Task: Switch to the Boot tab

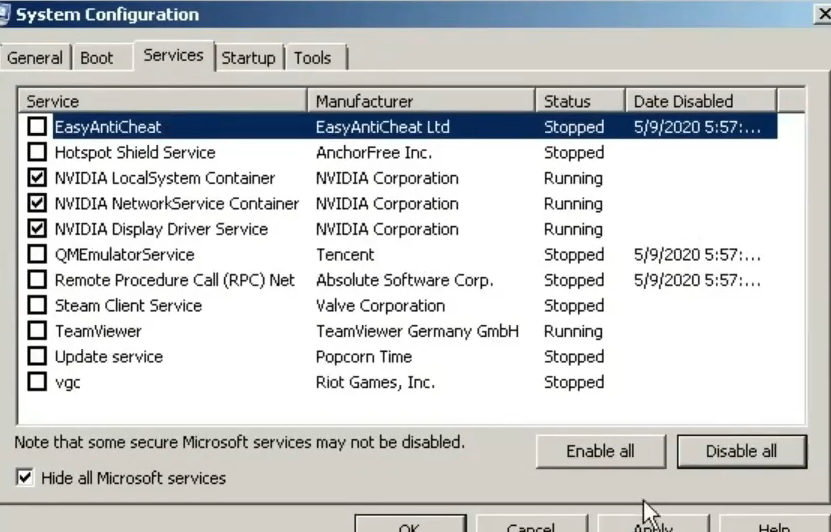Action: pos(101,57)
